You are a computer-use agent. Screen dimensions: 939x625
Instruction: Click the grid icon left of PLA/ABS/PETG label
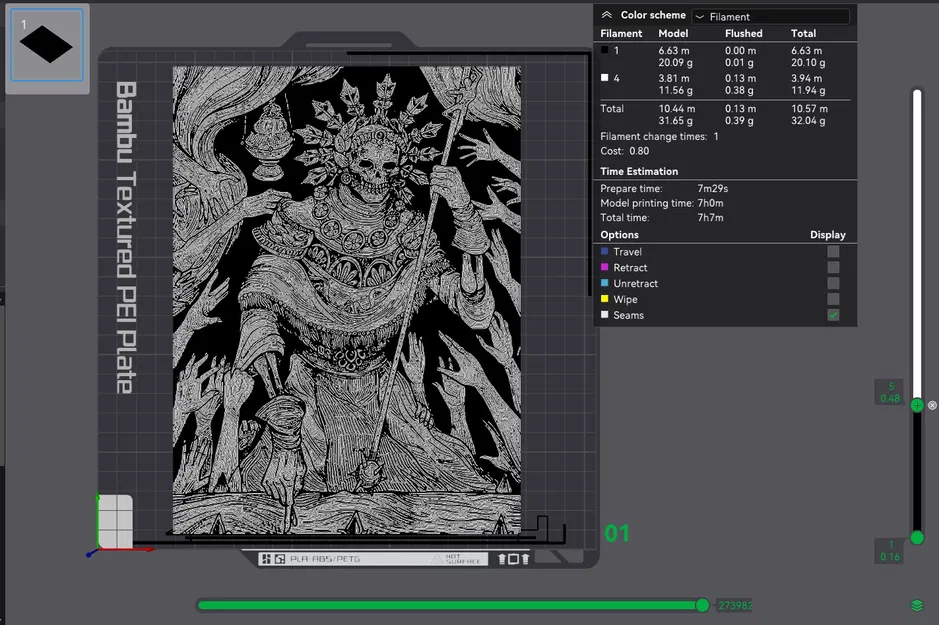click(266, 560)
